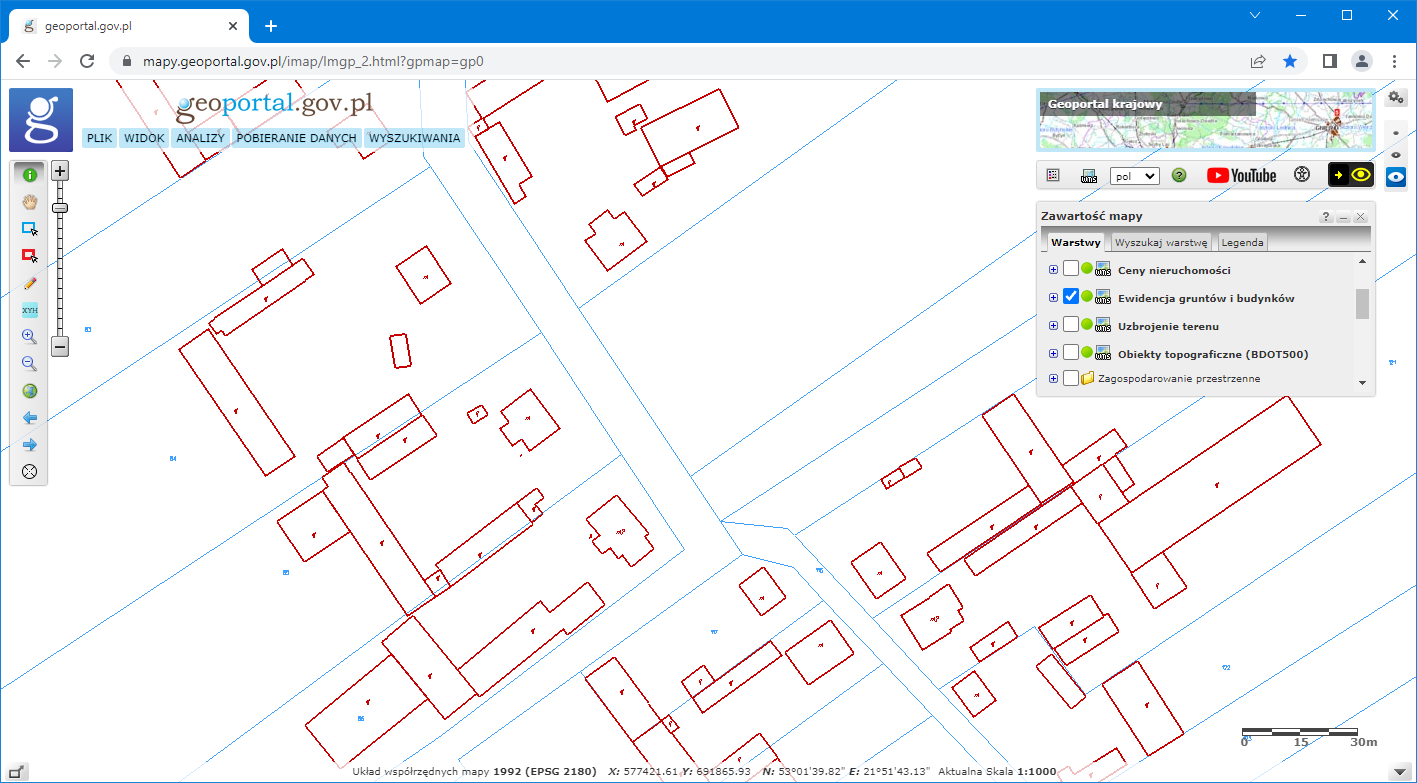The height and width of the screenshot is (783, 1417).
Task: Open the YouTube channel icon
Action: click(x=1241, y=175)
